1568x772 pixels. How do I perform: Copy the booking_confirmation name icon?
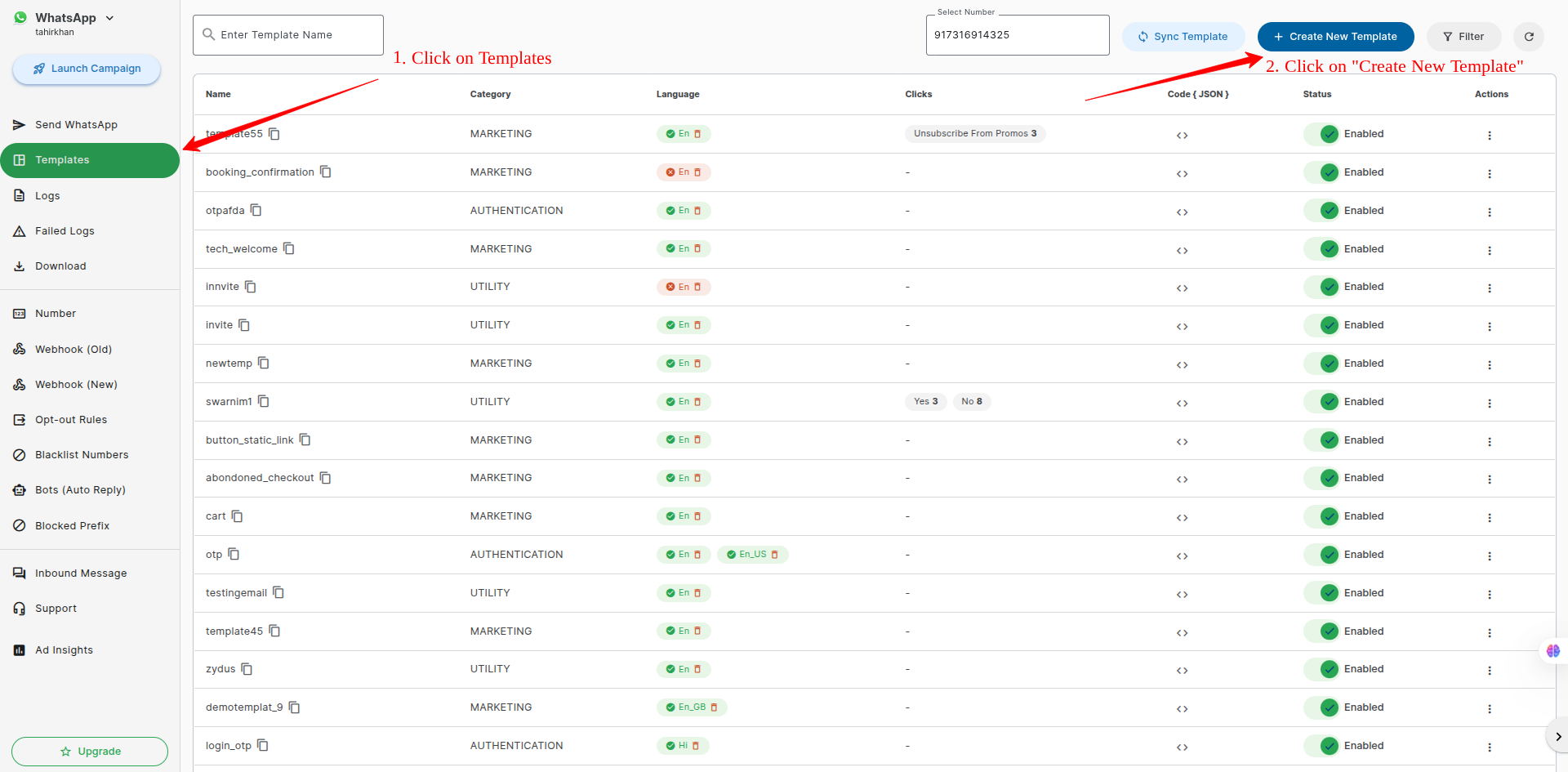coord(326,172)
